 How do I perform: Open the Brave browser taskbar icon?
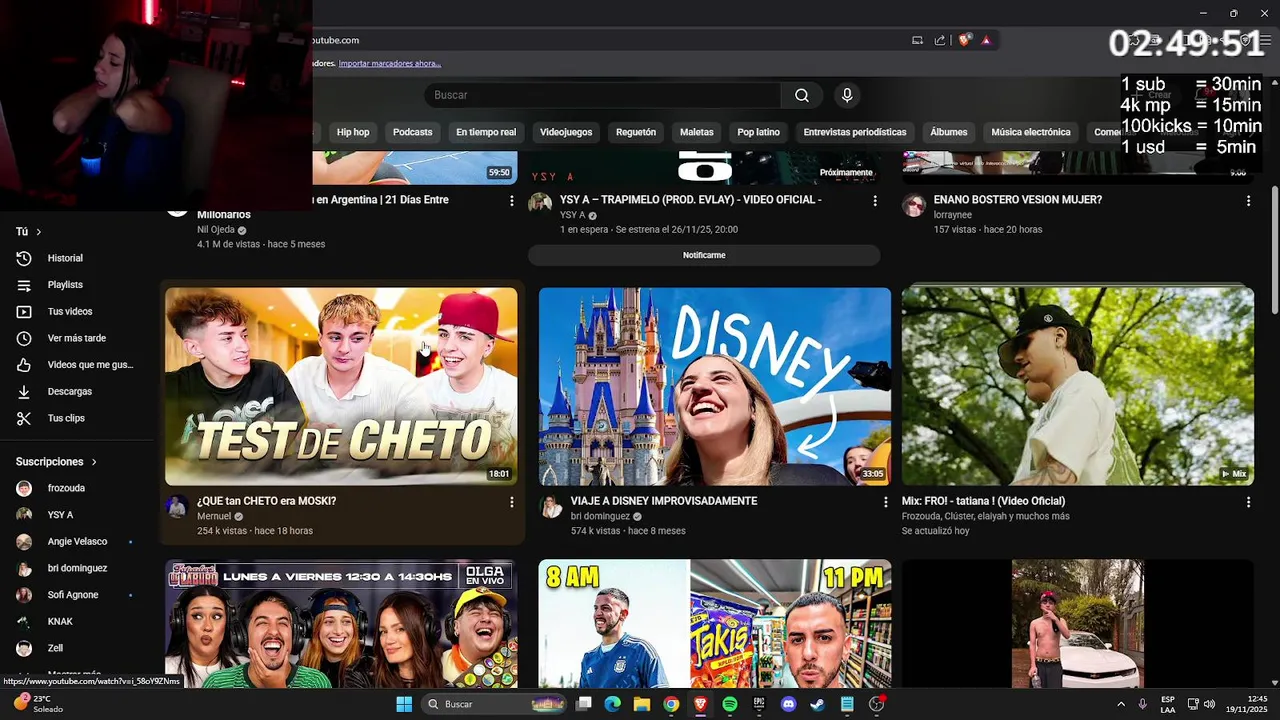(x=700, y=704)
